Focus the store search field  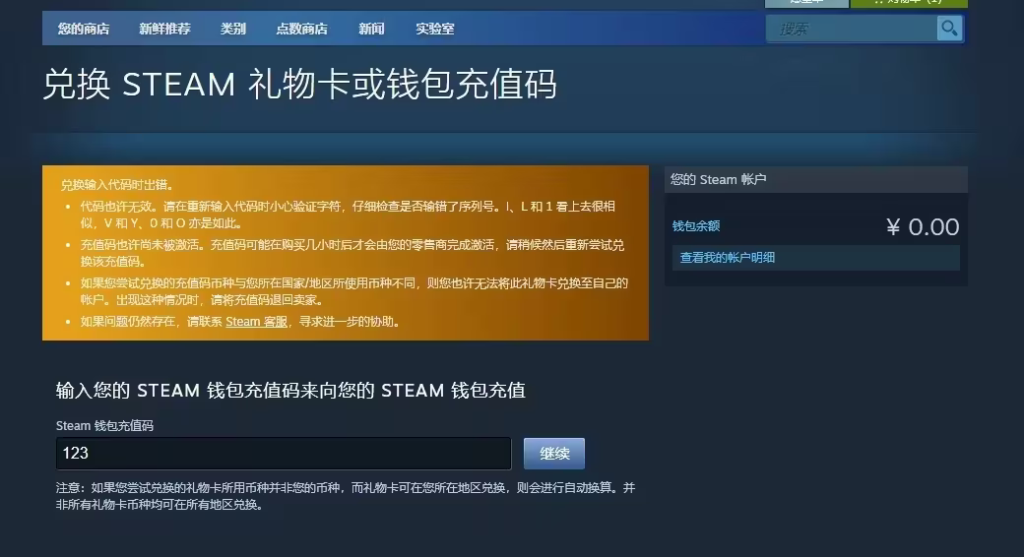point(852,29)
